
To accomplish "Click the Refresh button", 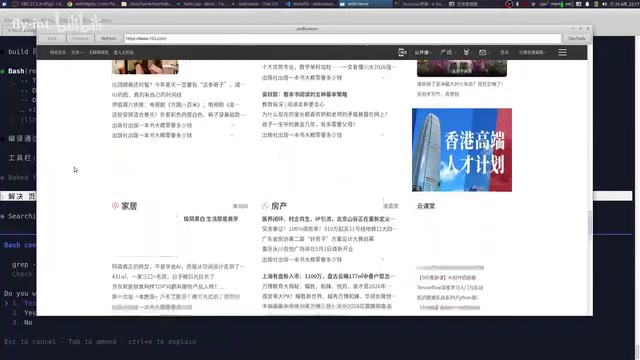I will tap(109, 38).
